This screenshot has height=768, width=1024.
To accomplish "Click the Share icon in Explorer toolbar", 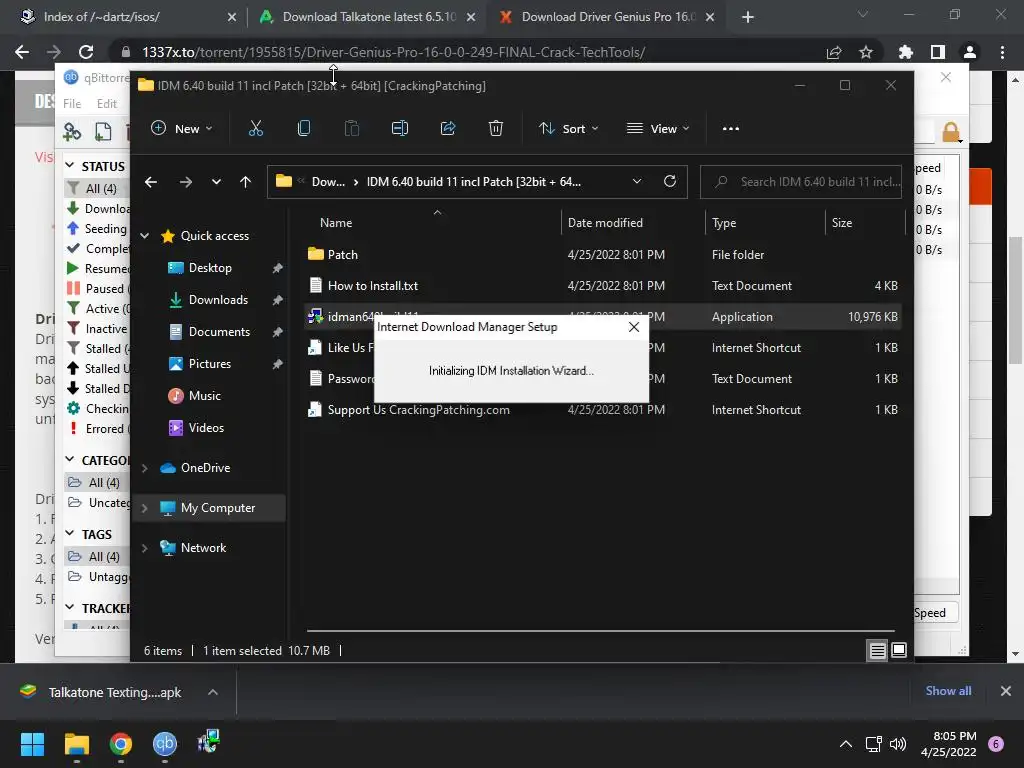I will point(448,129).
